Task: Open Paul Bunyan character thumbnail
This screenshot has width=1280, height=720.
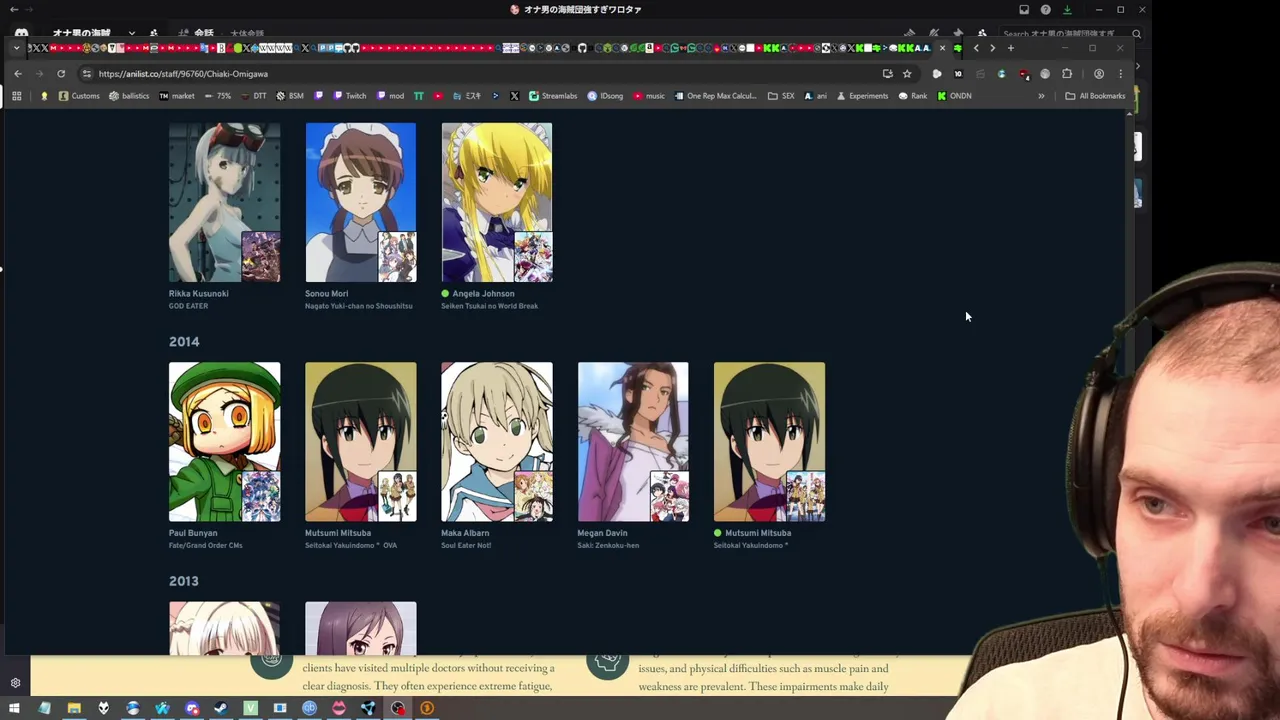Action: pyautogui.click(x=224, y=442)
